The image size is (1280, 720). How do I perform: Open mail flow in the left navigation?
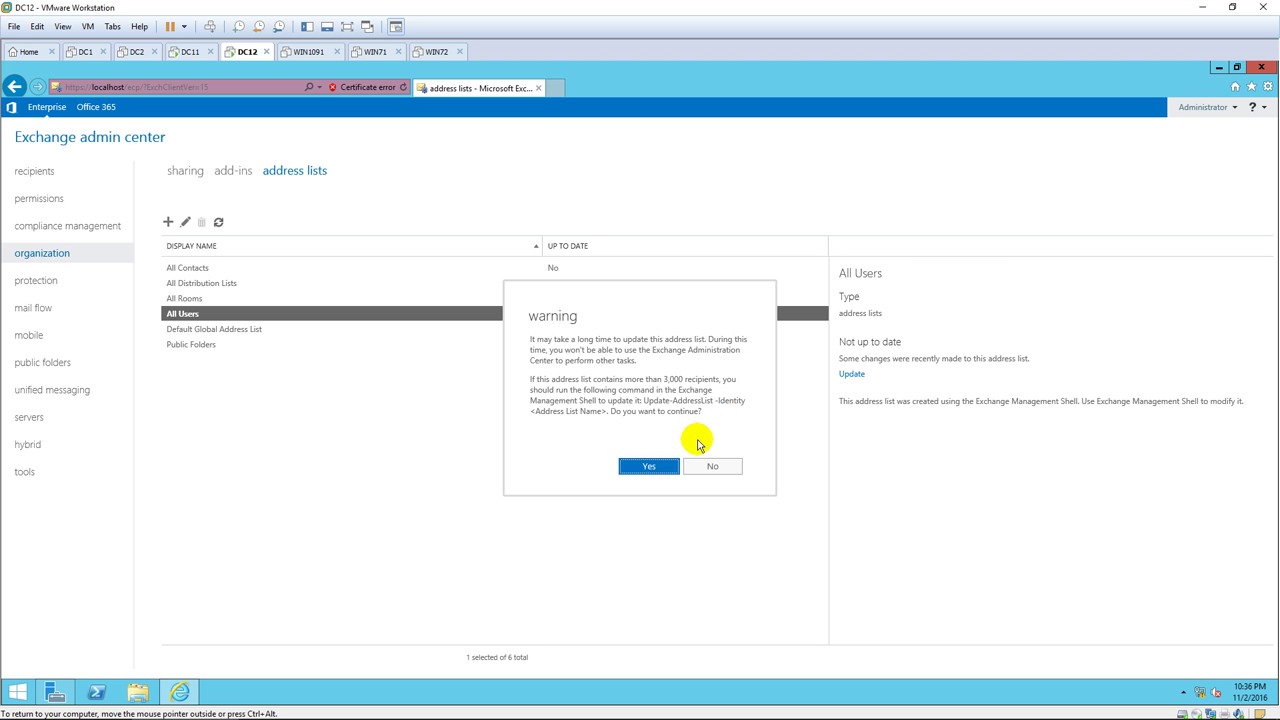[33, 308]
